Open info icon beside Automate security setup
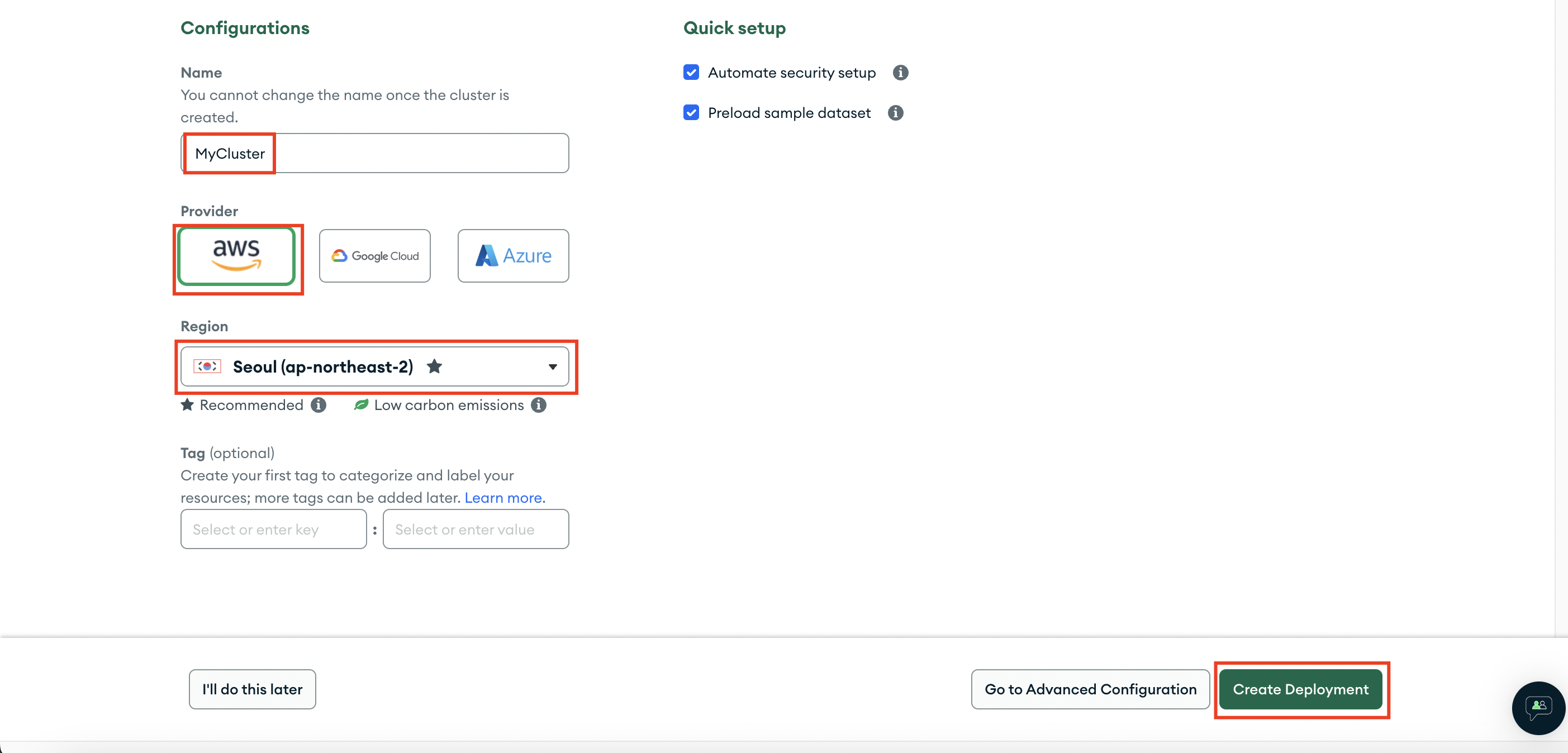 click(900, 73)
